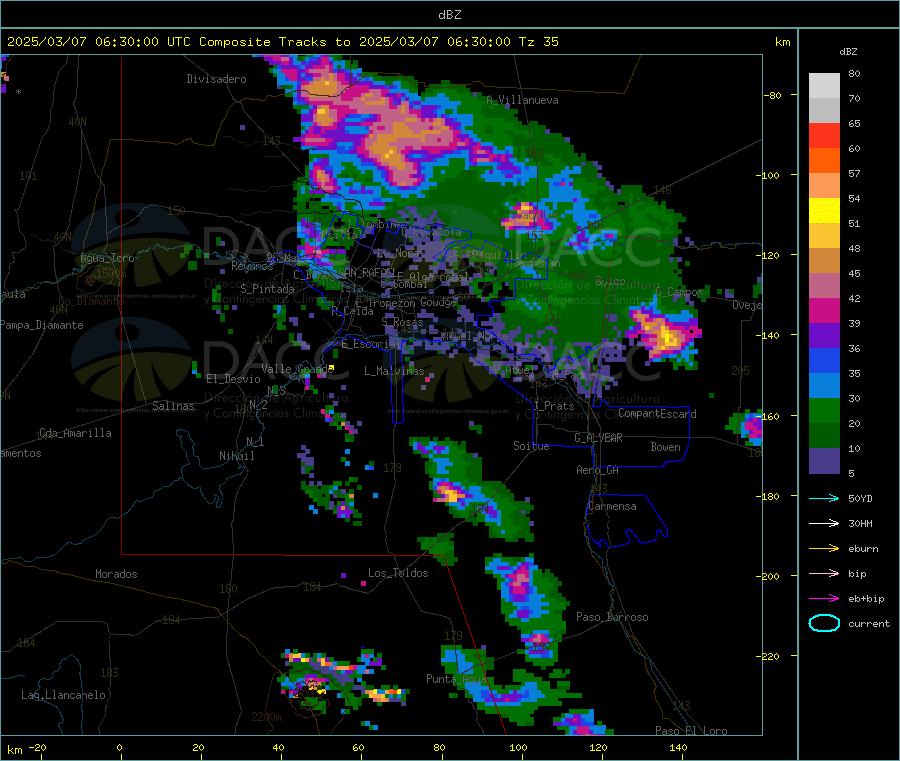This screenshot has width=900, height=761.
Task: Click the white 30HM track arrow in the legend
Action: click(824, 523)
